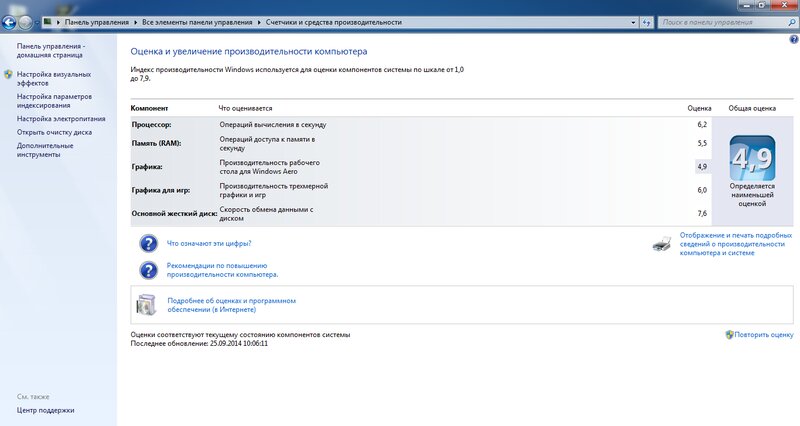Image resolution: width=800 pixels, height=426 pixels.
Task: Click the Back navigation arrow
Action: 9,22
